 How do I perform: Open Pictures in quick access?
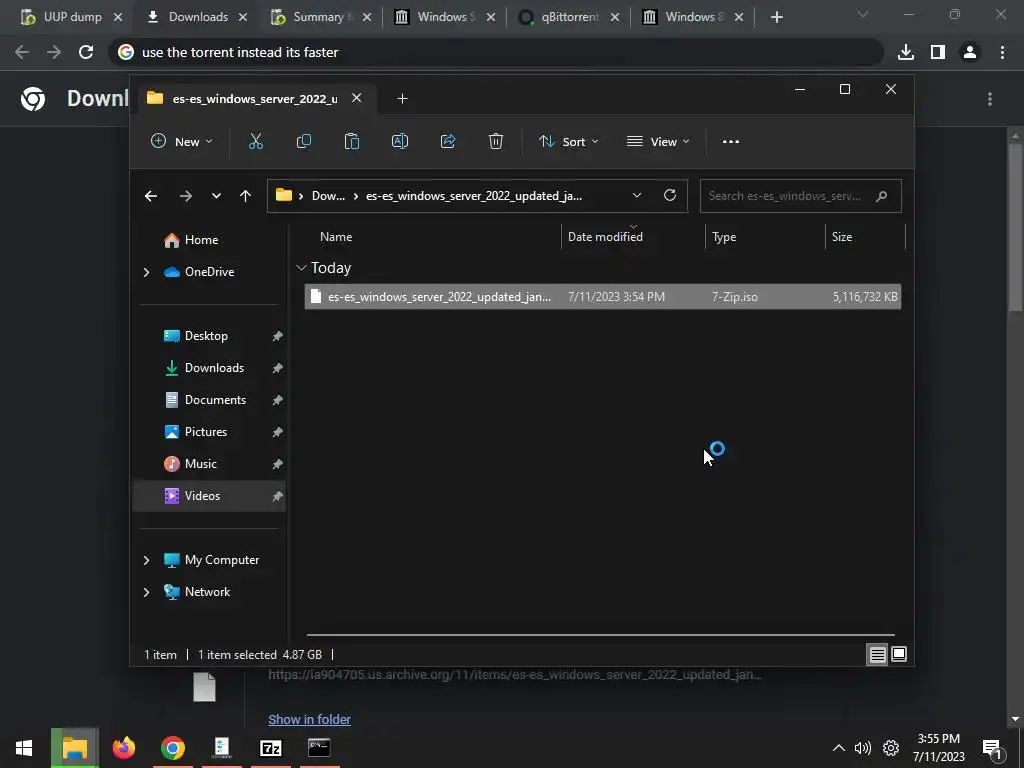(209, 432)
